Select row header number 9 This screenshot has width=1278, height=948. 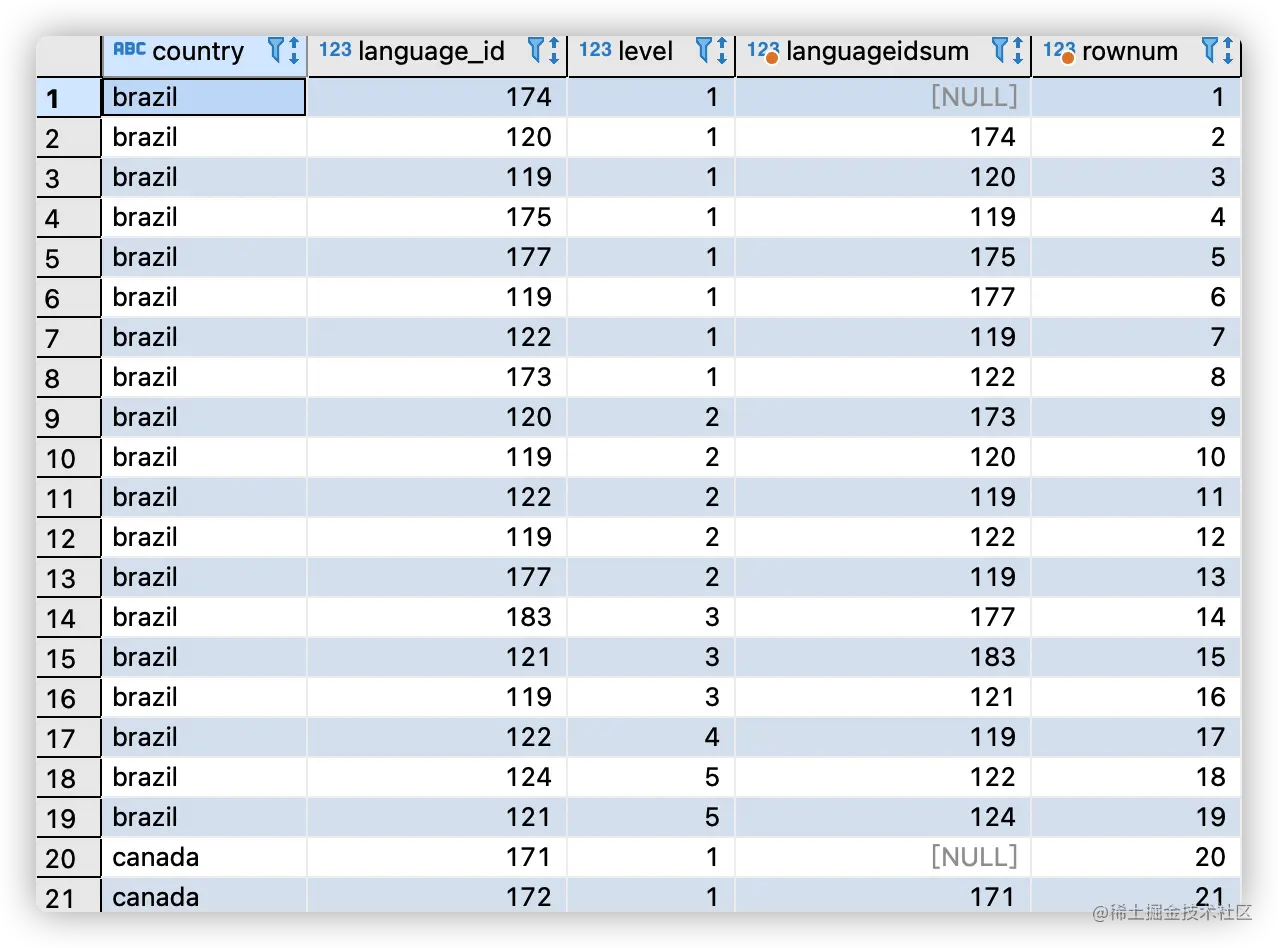69,417
